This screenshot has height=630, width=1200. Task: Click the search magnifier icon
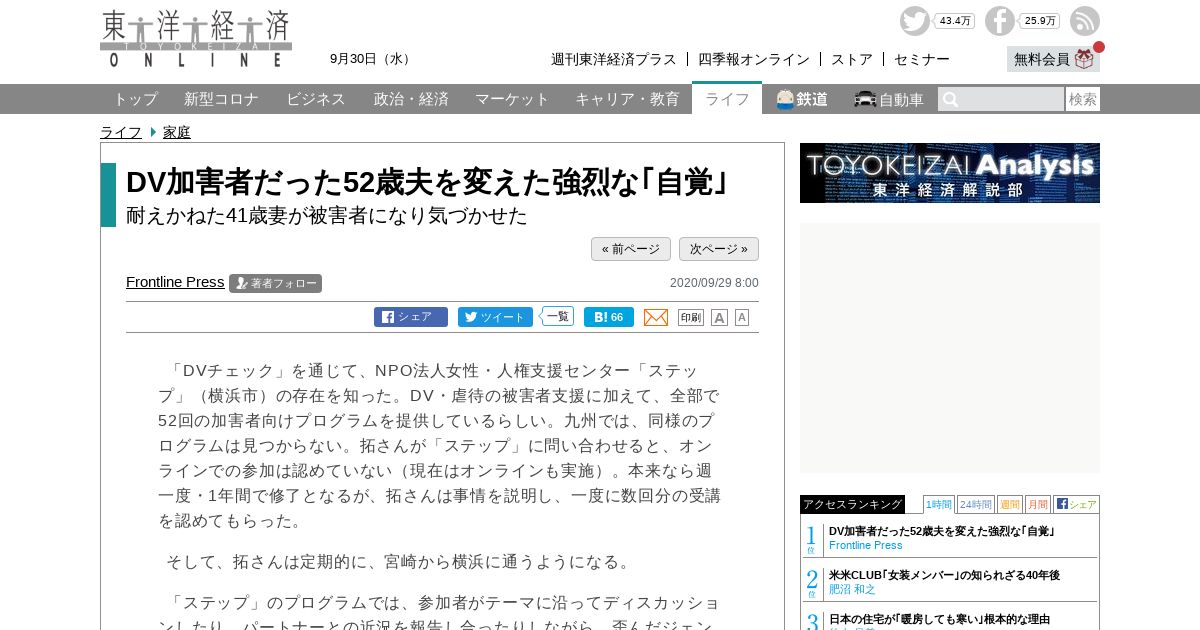951,99
